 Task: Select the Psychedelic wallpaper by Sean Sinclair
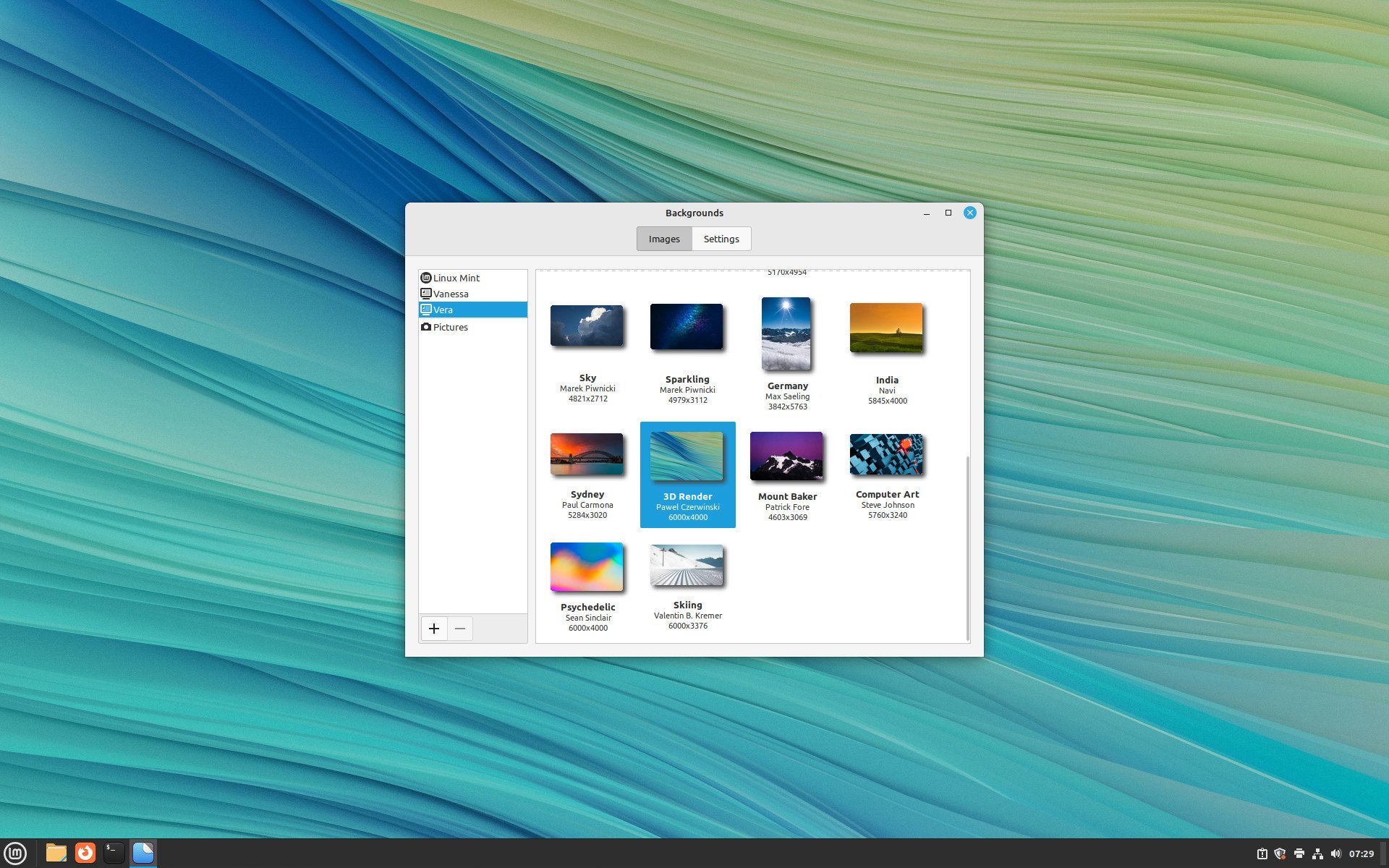coord(587,567)
